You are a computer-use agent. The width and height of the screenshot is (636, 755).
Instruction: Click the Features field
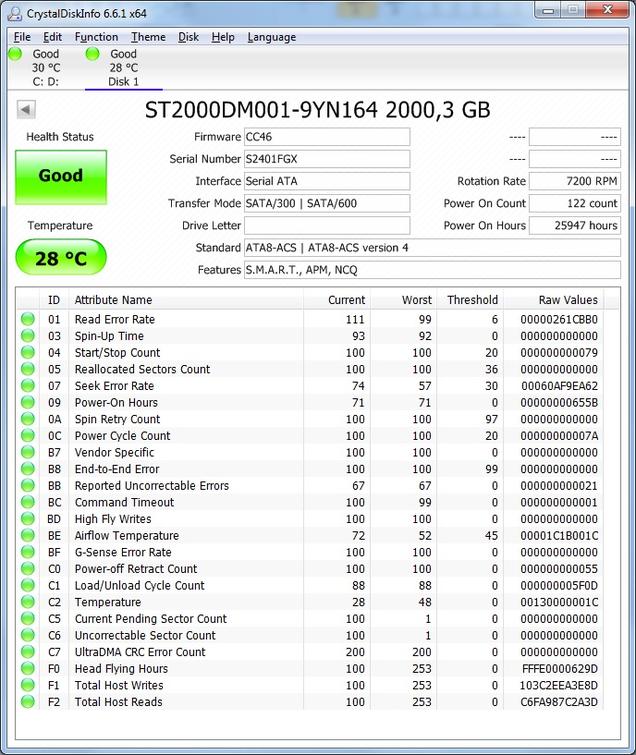click(x=432, y=270)
